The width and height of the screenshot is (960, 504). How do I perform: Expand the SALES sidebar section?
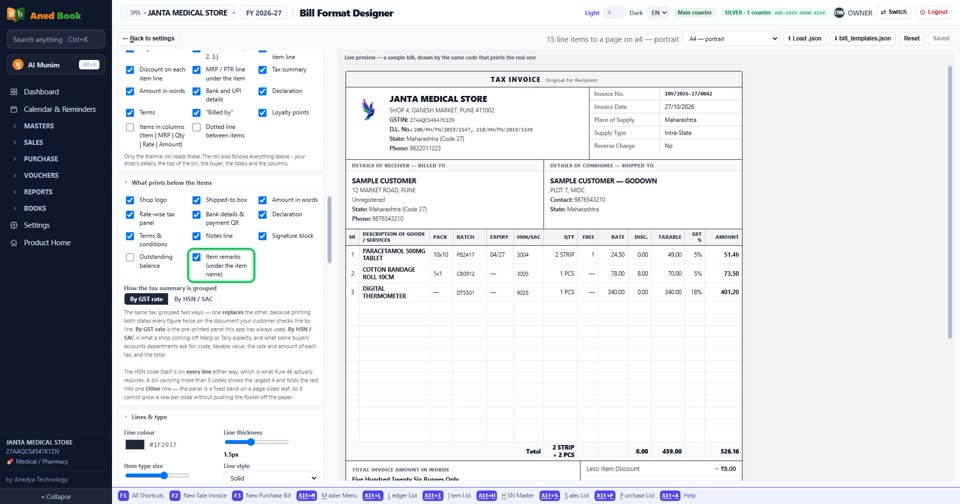[33, 142]
